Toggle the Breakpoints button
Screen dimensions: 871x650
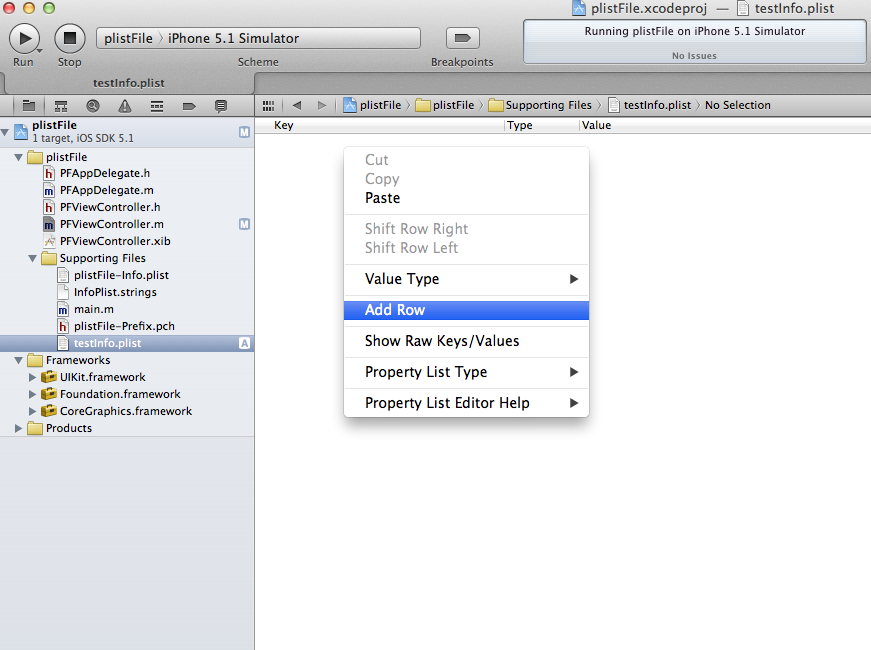pyautogui.click(x=463, y=38)
